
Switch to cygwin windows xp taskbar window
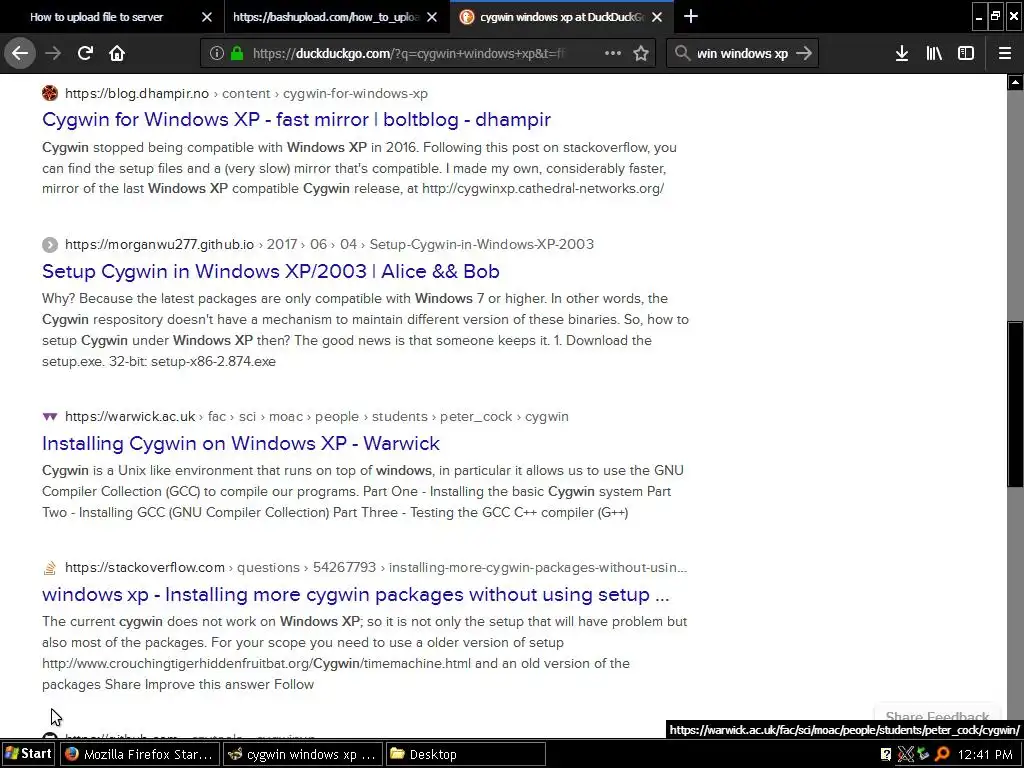(x=302, y=754)
